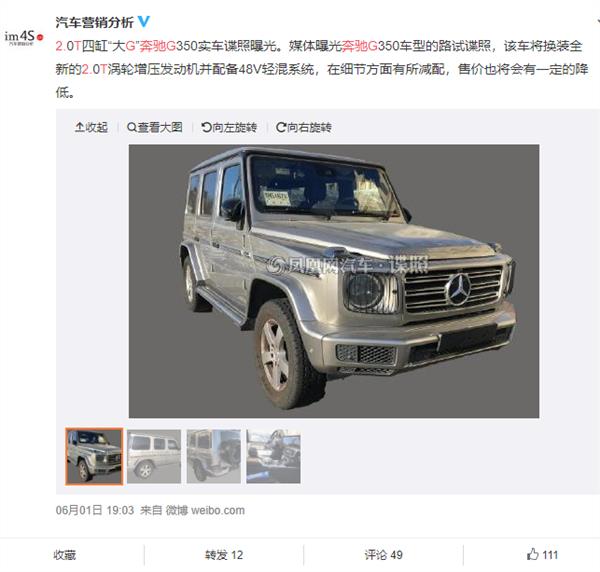Like the post with thumbs-up icon
This screenshot has width=600, height=572.
[532, 554]
